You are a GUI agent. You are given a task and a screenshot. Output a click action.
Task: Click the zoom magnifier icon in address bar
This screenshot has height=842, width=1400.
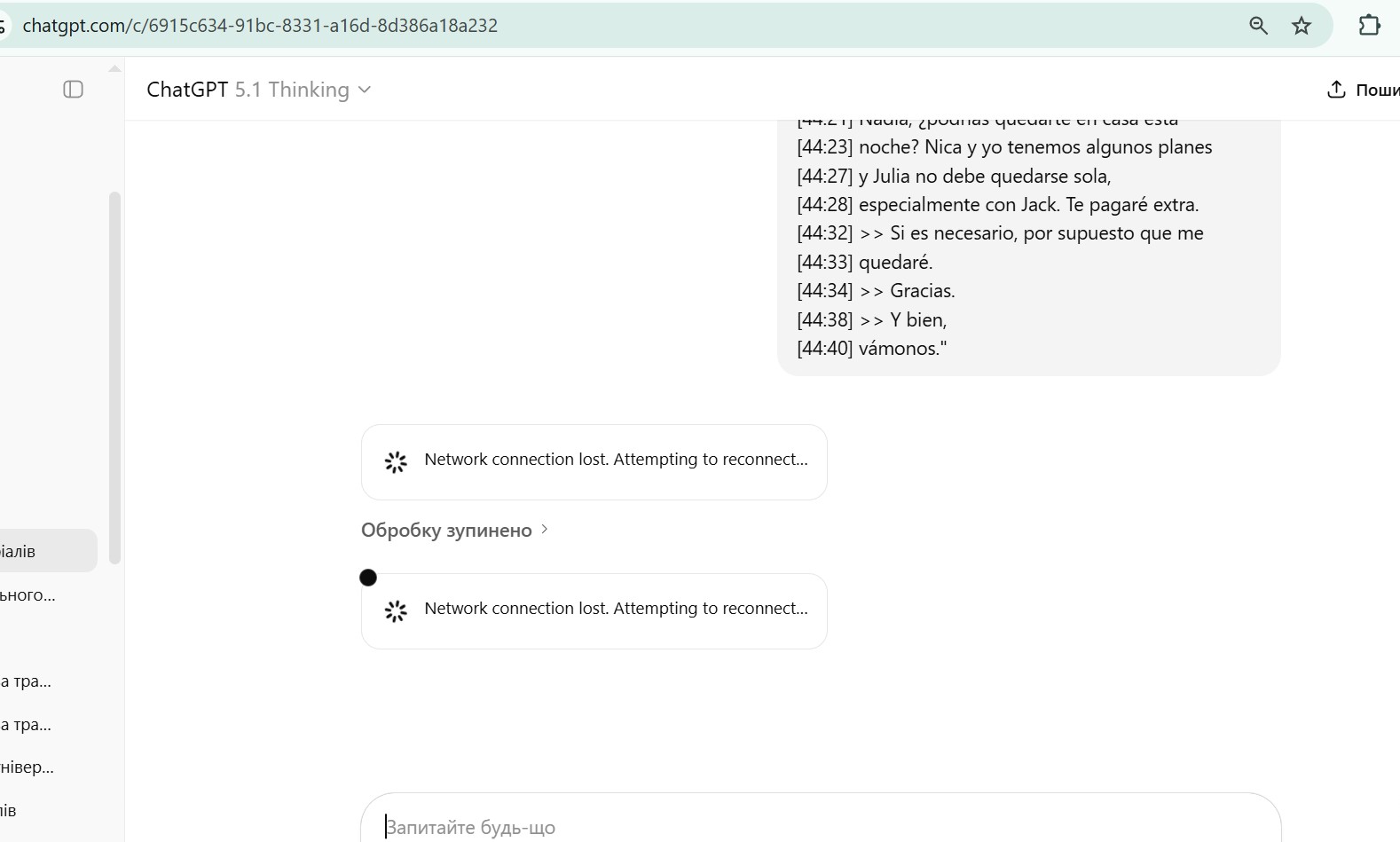pyautogui.click(x=1258, y=26)
